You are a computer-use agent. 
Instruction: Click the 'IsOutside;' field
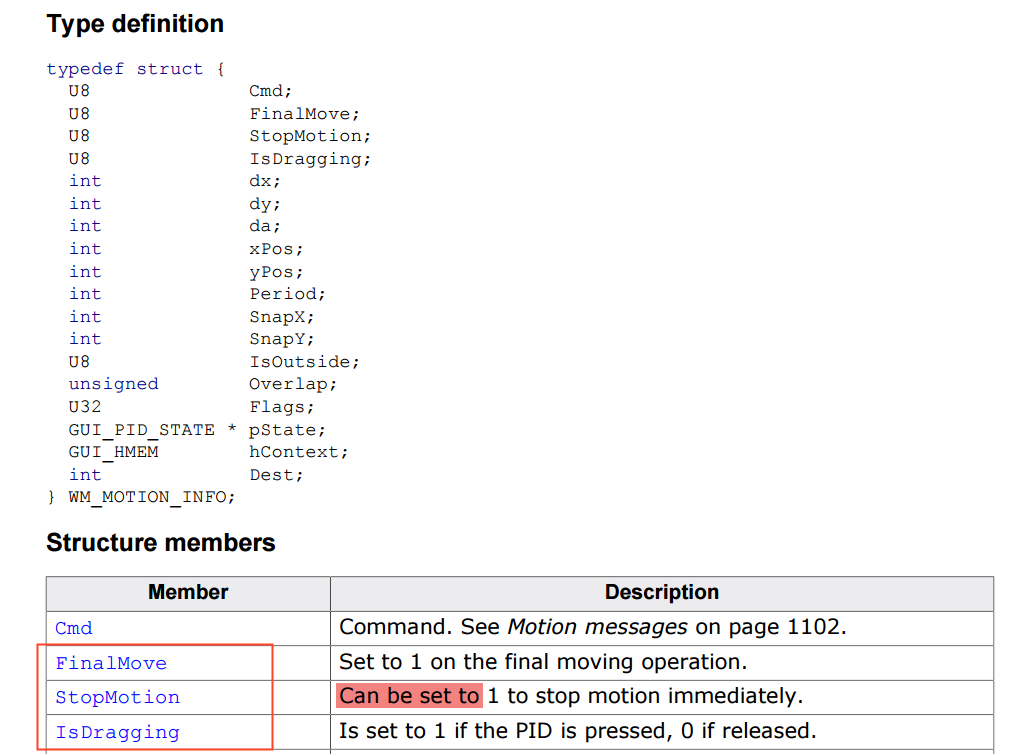coord(304,362)
